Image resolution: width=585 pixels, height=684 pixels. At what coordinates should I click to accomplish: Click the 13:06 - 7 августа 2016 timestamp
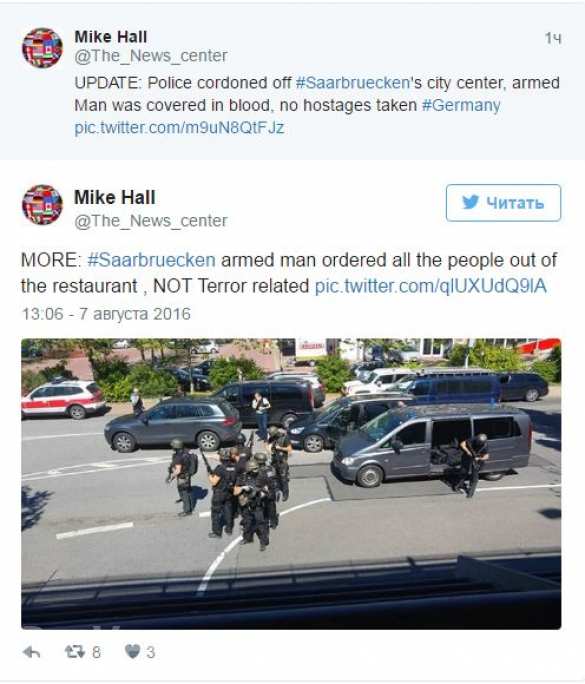(x=106, y=314)
